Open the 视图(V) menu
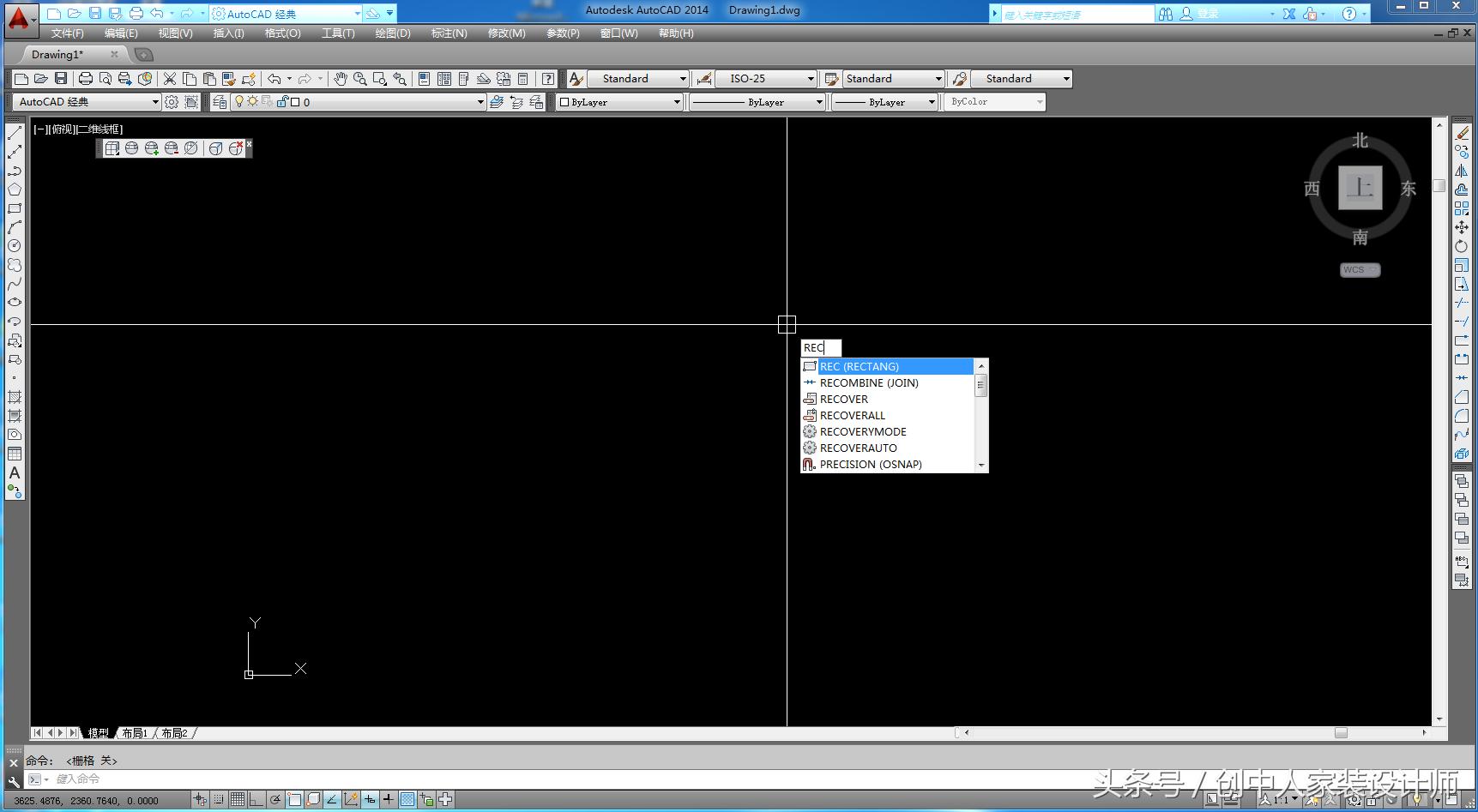Screen dimensions: 1478x812 pyautogui.click(x=176, y=33)
